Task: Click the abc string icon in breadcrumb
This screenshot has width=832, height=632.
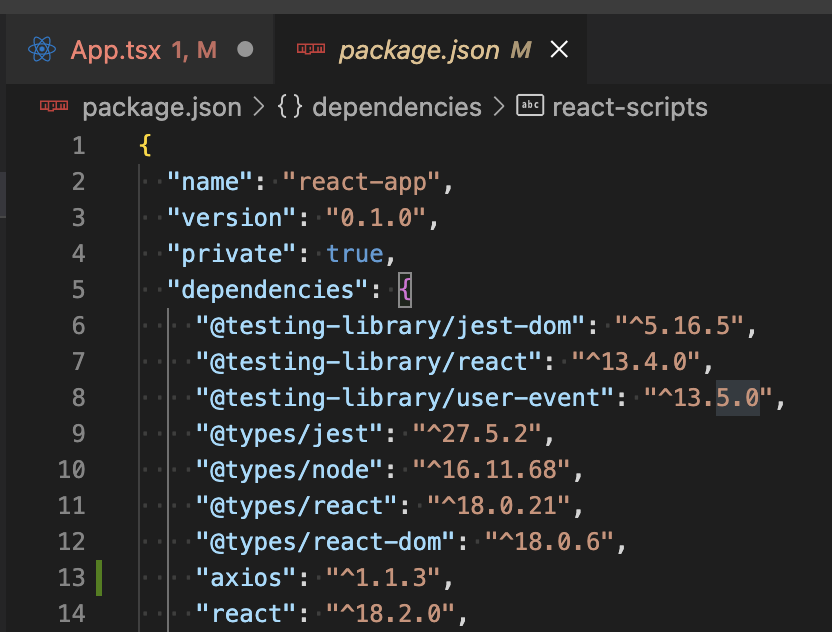Action: (530, 106)
